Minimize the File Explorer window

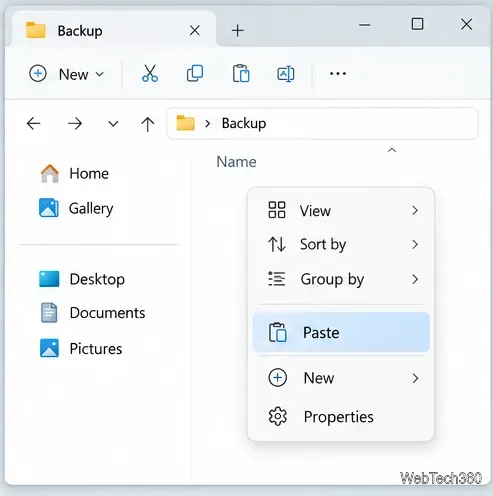[365, 25]
